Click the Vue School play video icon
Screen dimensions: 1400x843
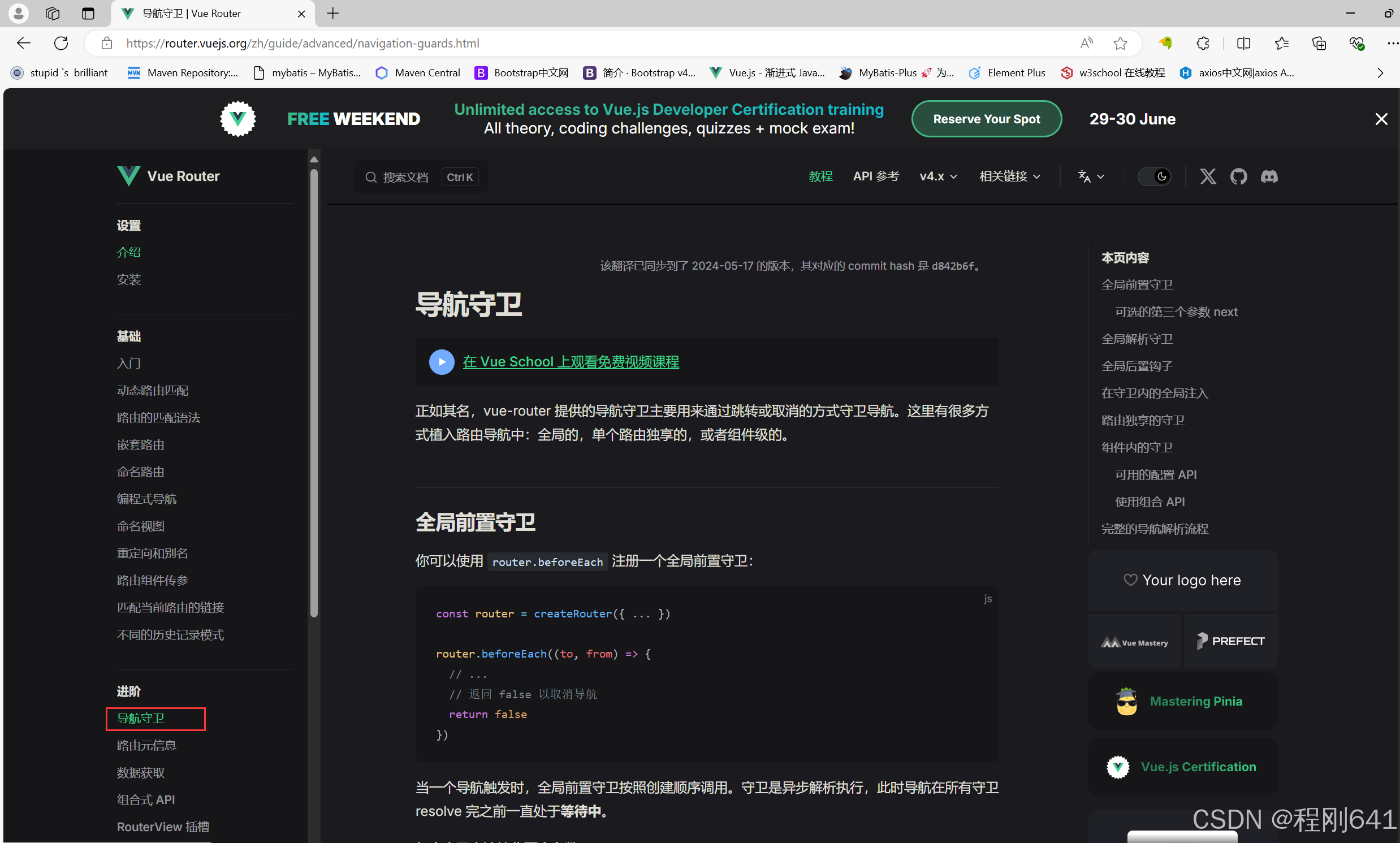click(441, 362)
